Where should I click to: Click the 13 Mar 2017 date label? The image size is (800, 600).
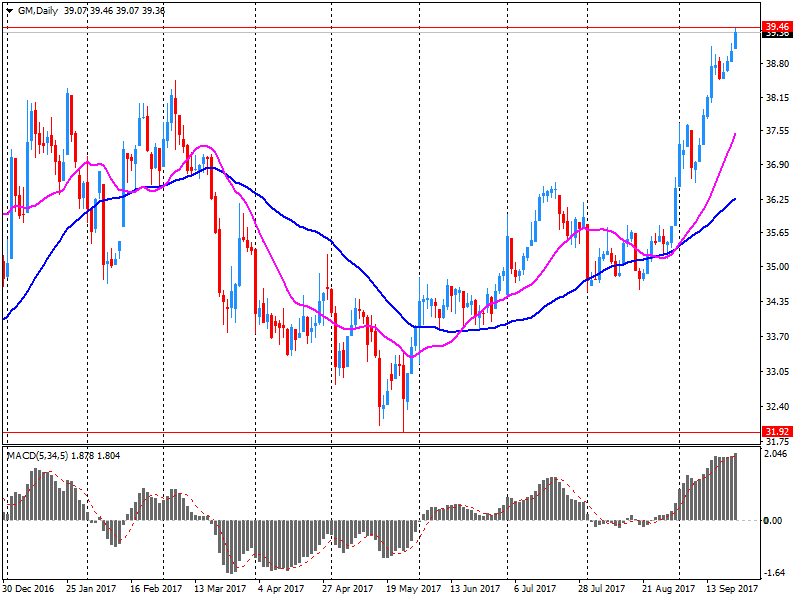(x=220, y=589)
